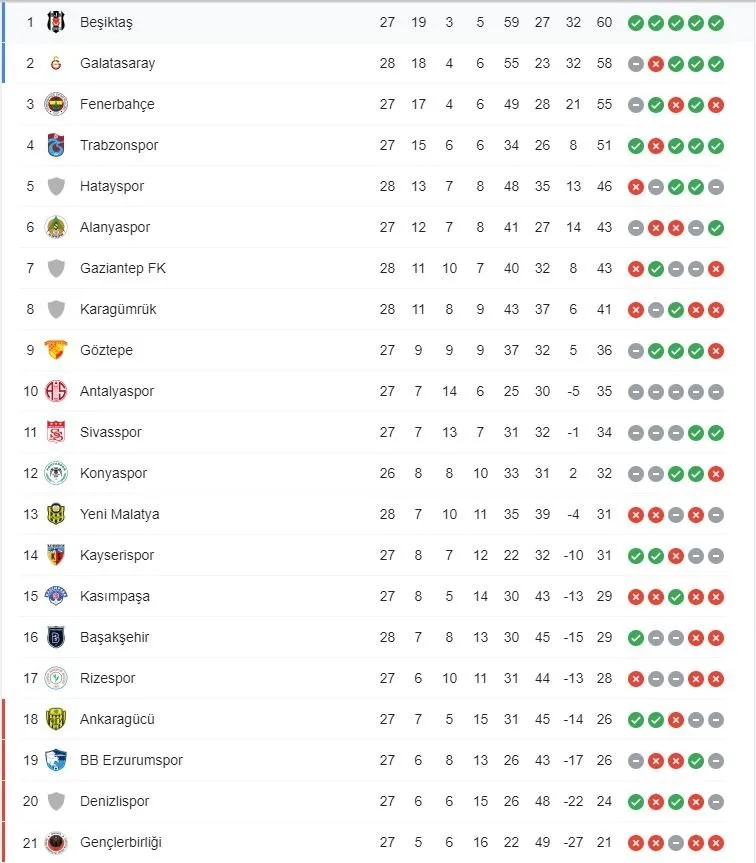Click the Gençlerbirliği club emblem
Viewport: 756px width, 863px height.
click(x=56, y=842)
